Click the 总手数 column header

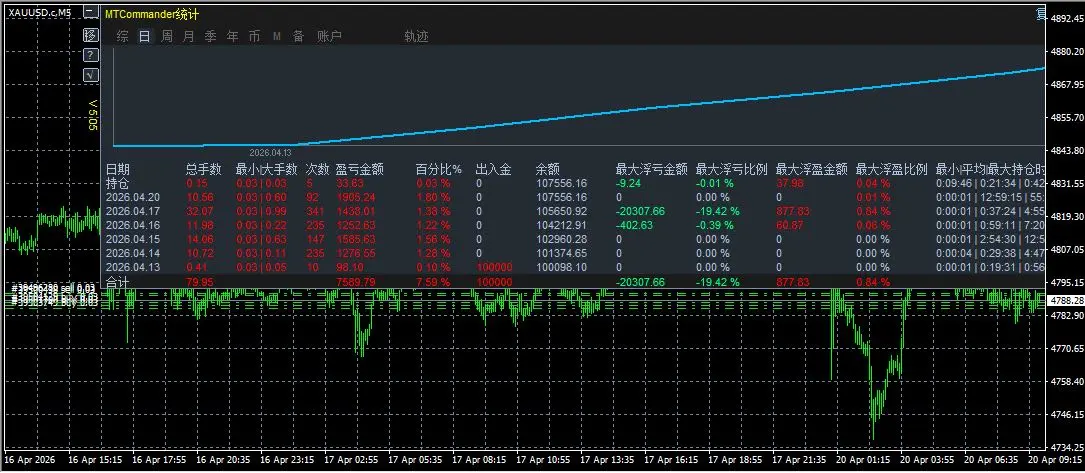(x=203, y=169)
